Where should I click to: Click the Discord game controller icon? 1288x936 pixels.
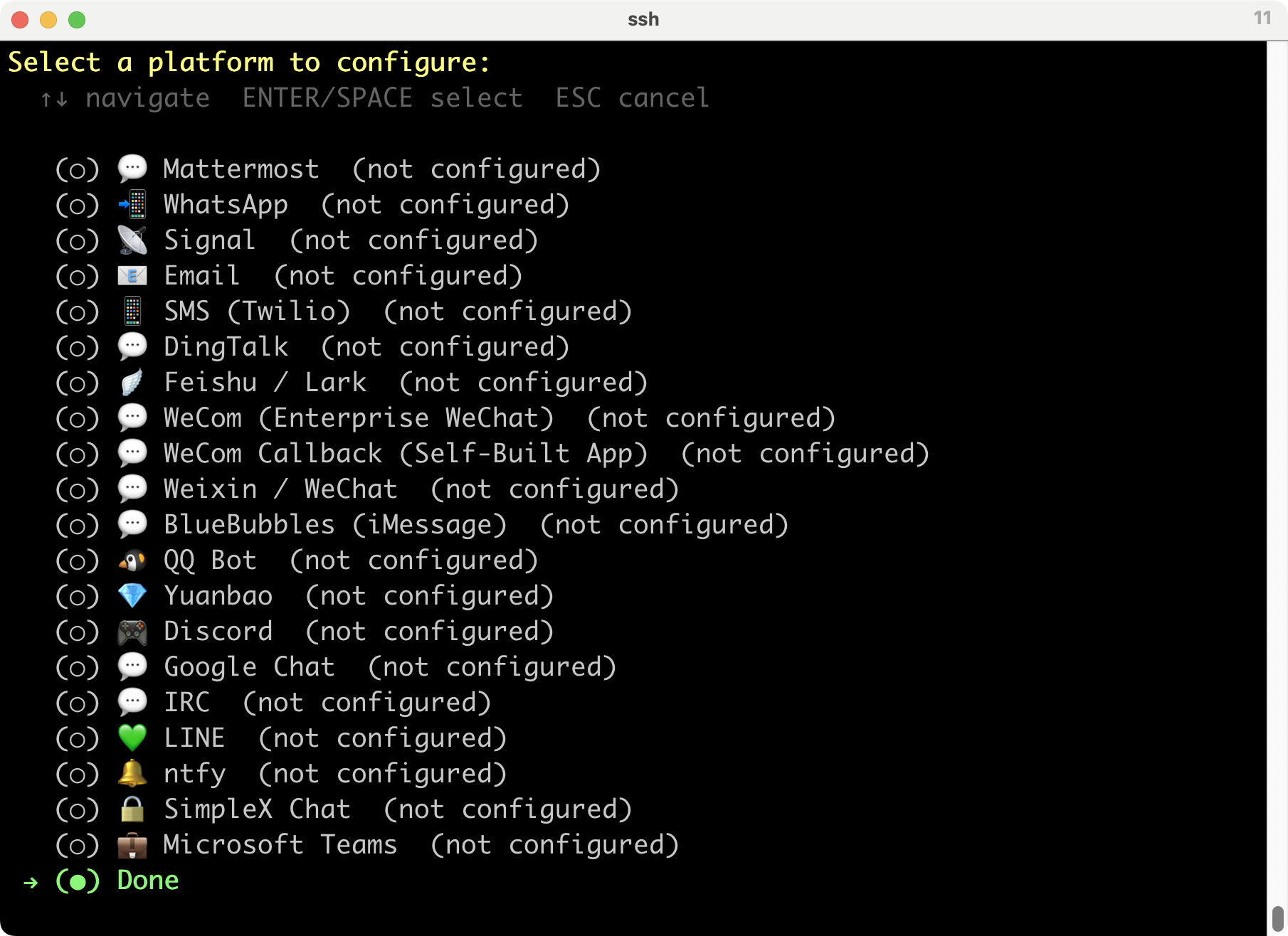[x=132, y=631]
